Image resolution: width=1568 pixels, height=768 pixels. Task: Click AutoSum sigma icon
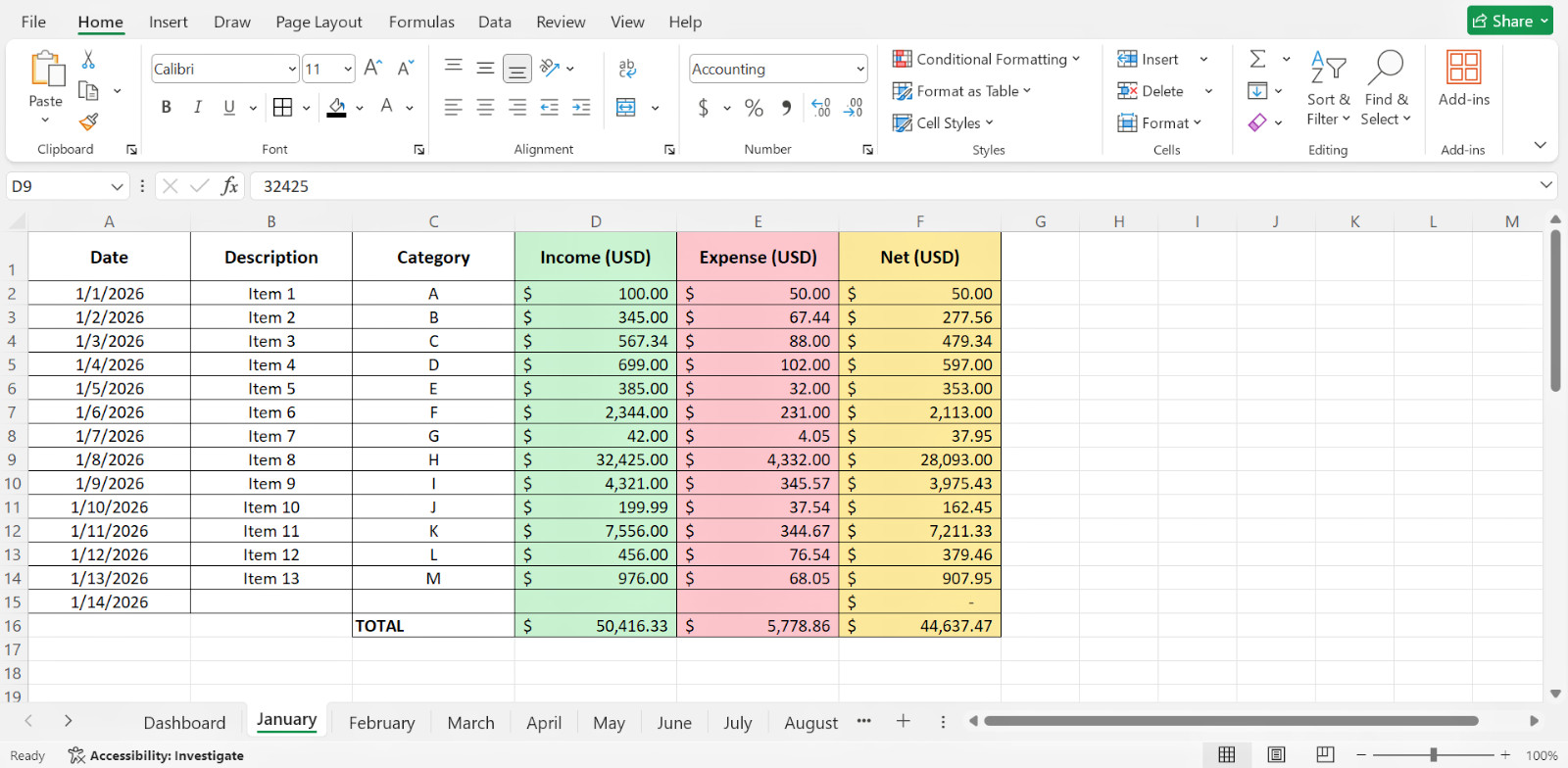click(x=1258, y=59)
